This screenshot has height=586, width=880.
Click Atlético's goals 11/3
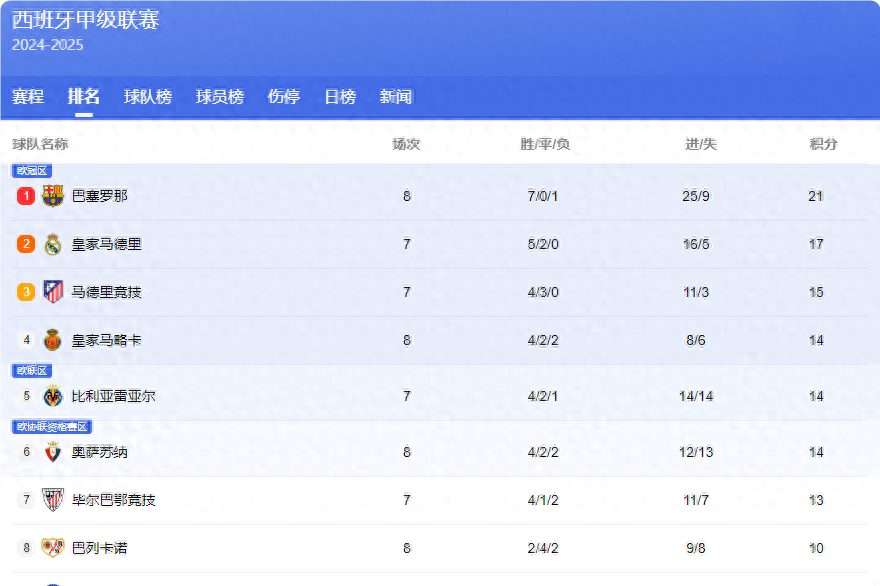tap(696, 292)
